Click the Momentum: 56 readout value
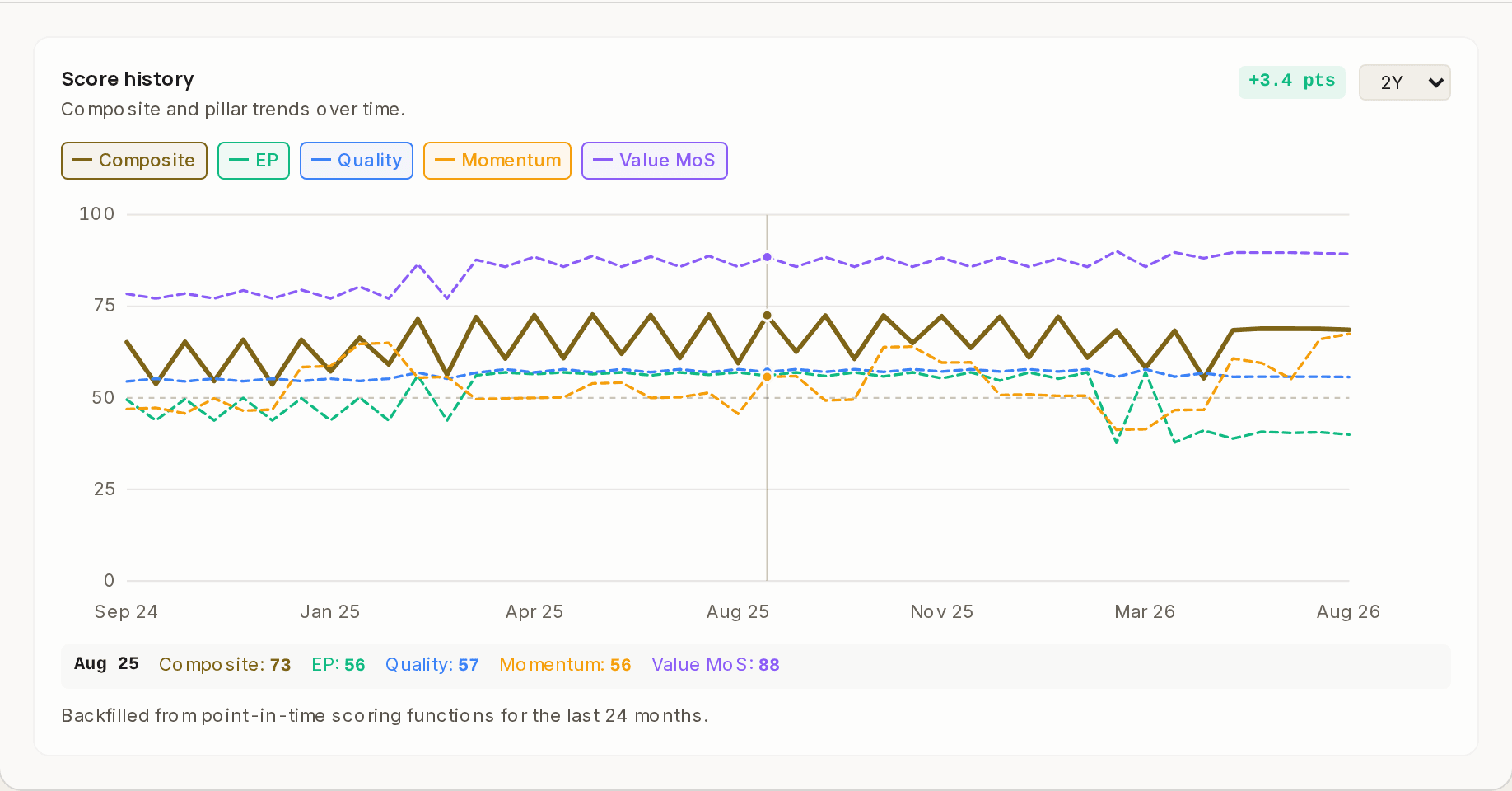This screenshot has width=1512, height=791. [x=565, y=665]
